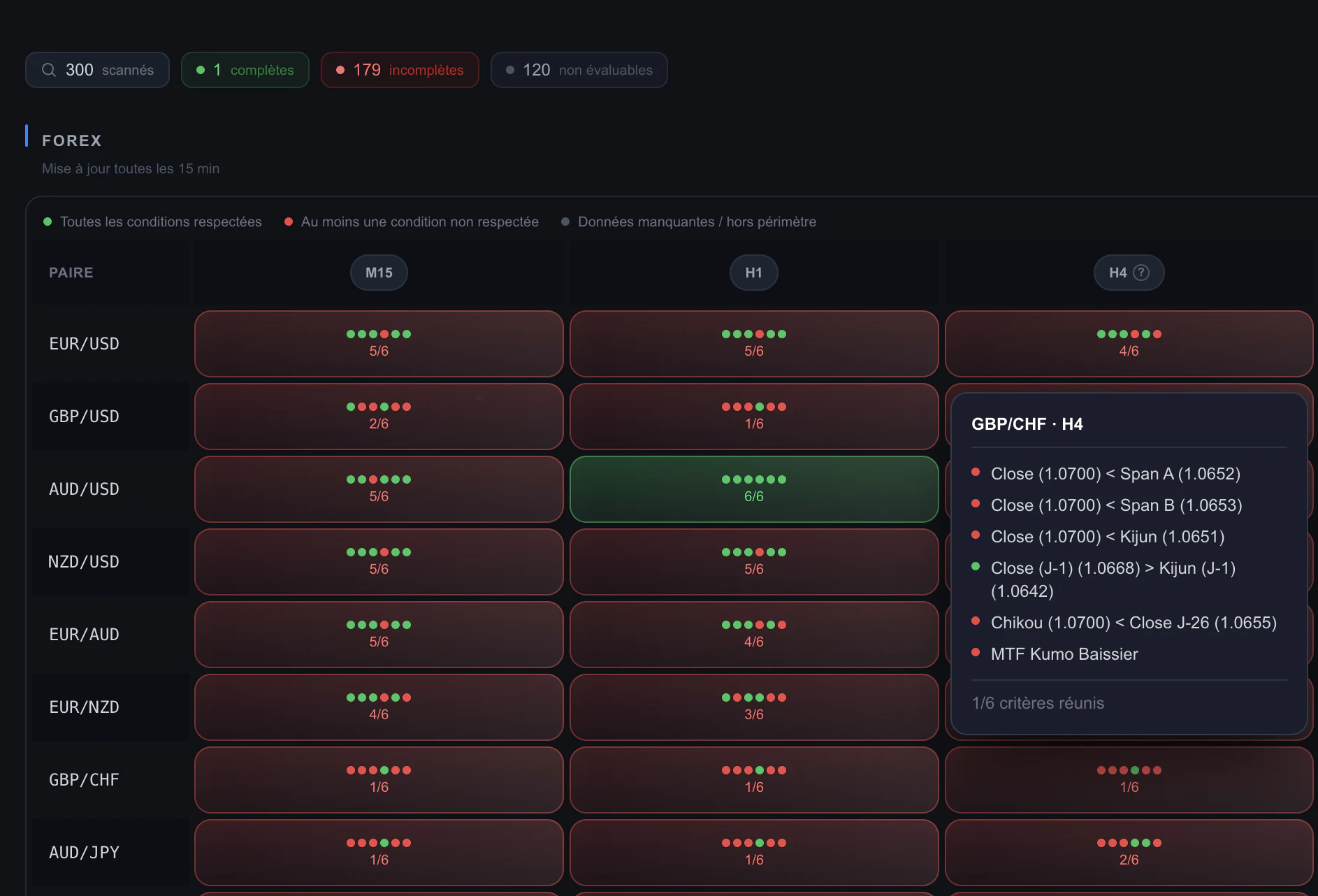Click tooltip line 'Chikou (1.0700) < Close J-26 (1.0655)'

(x=1134, y=623)
